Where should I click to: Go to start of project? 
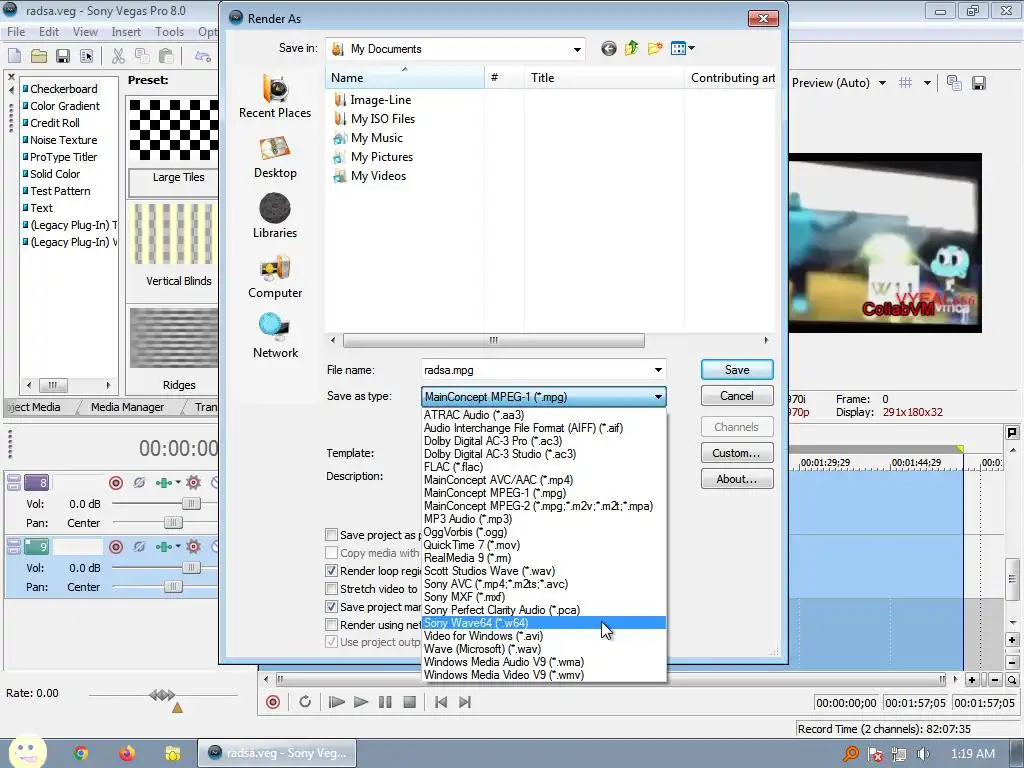(x=441, y=702)
